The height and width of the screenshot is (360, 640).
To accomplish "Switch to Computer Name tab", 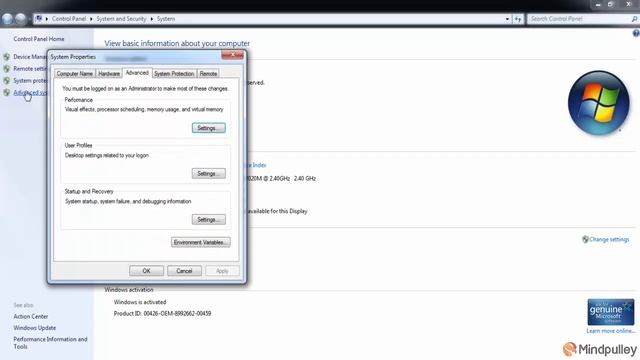I will 75,73.
